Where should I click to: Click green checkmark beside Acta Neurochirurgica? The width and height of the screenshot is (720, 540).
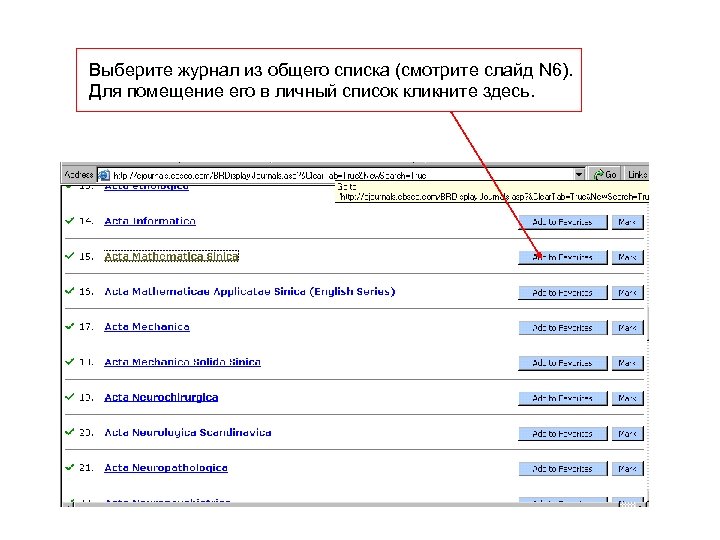[x=70, y=396]
